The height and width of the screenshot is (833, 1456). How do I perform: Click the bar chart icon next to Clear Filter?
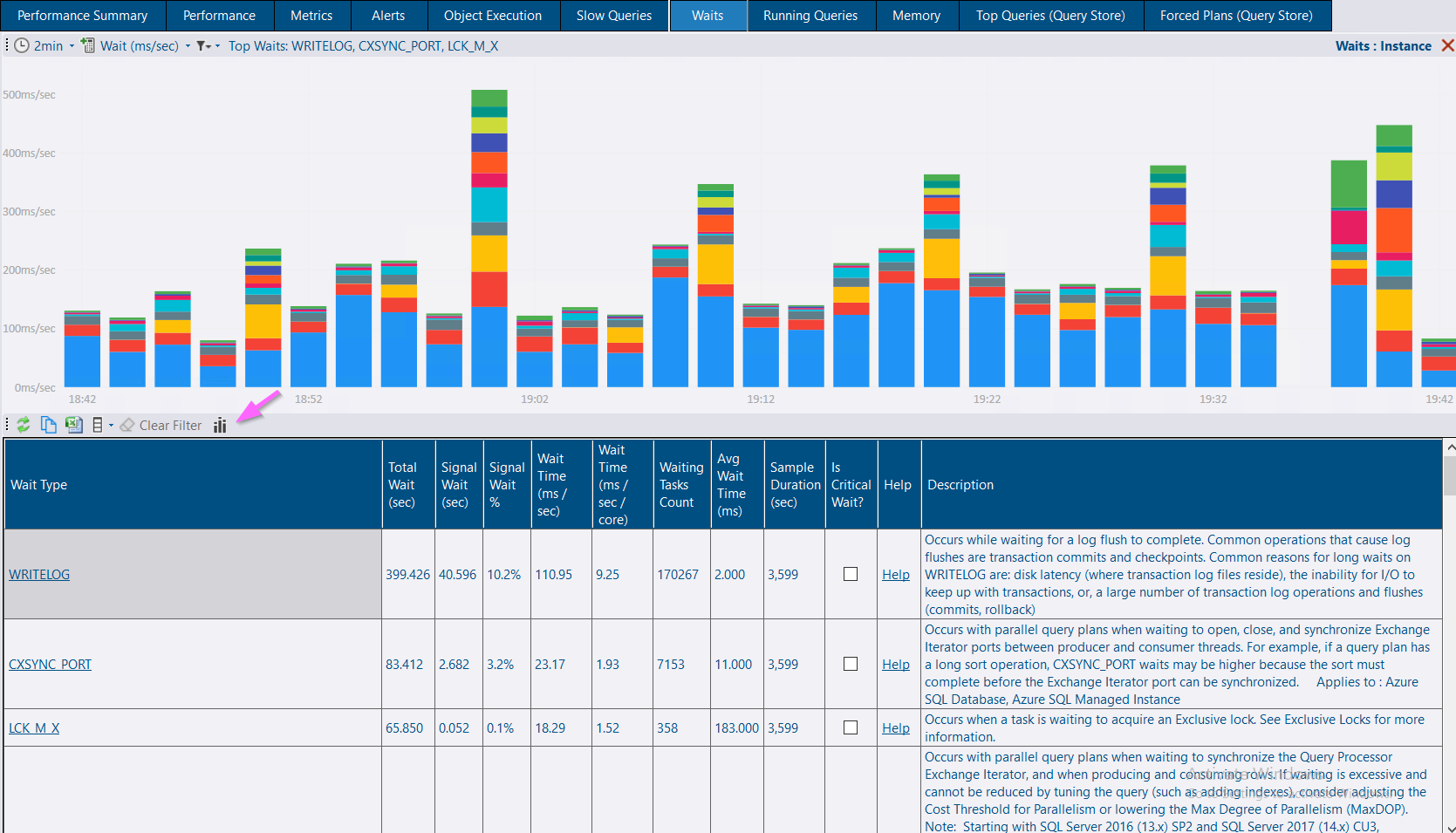(220, 426)
